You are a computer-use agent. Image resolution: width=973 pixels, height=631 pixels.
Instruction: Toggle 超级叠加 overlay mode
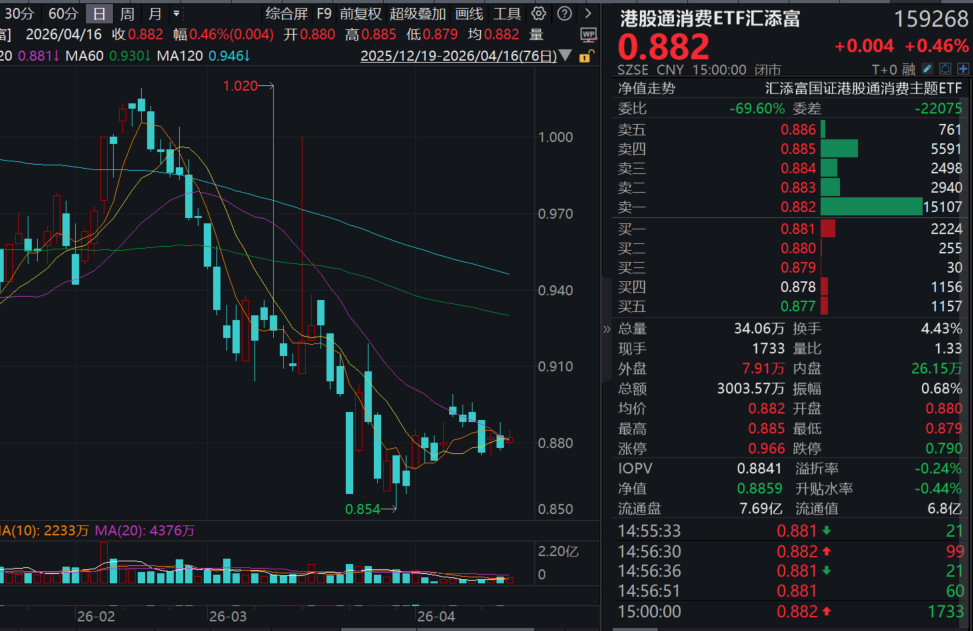pos(418,14)
